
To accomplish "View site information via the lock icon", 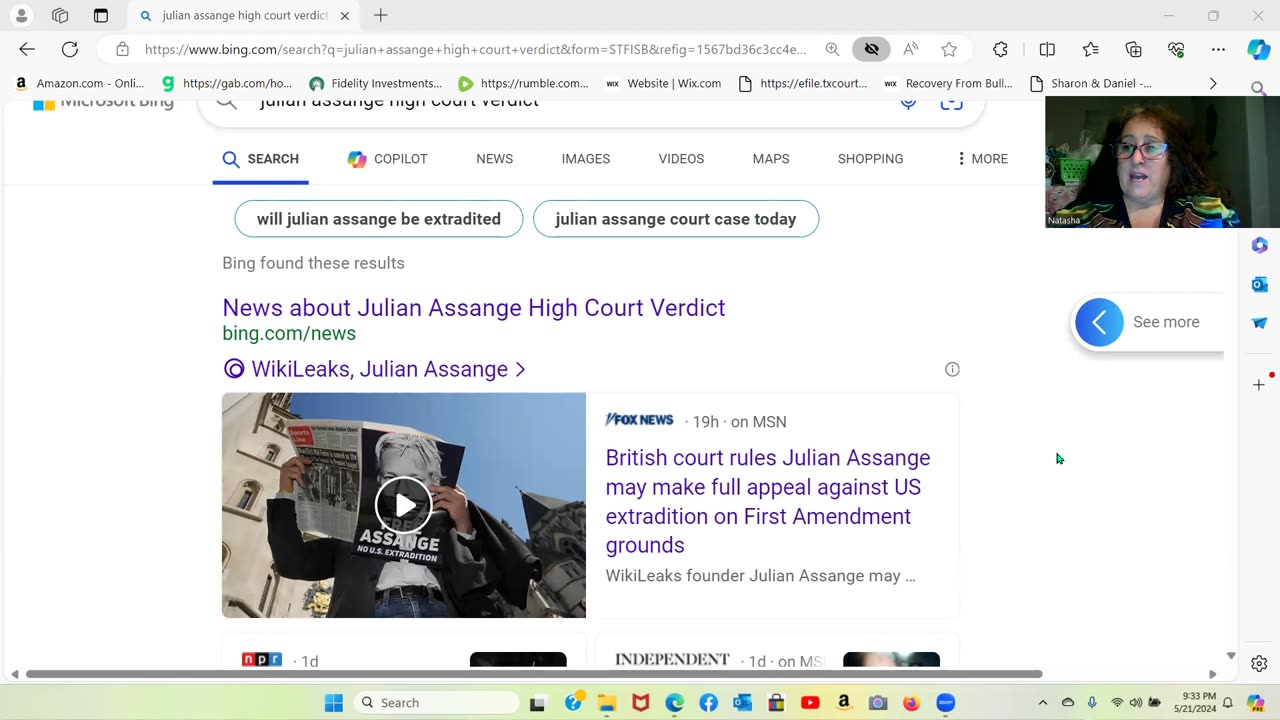I will pos(122,49).
